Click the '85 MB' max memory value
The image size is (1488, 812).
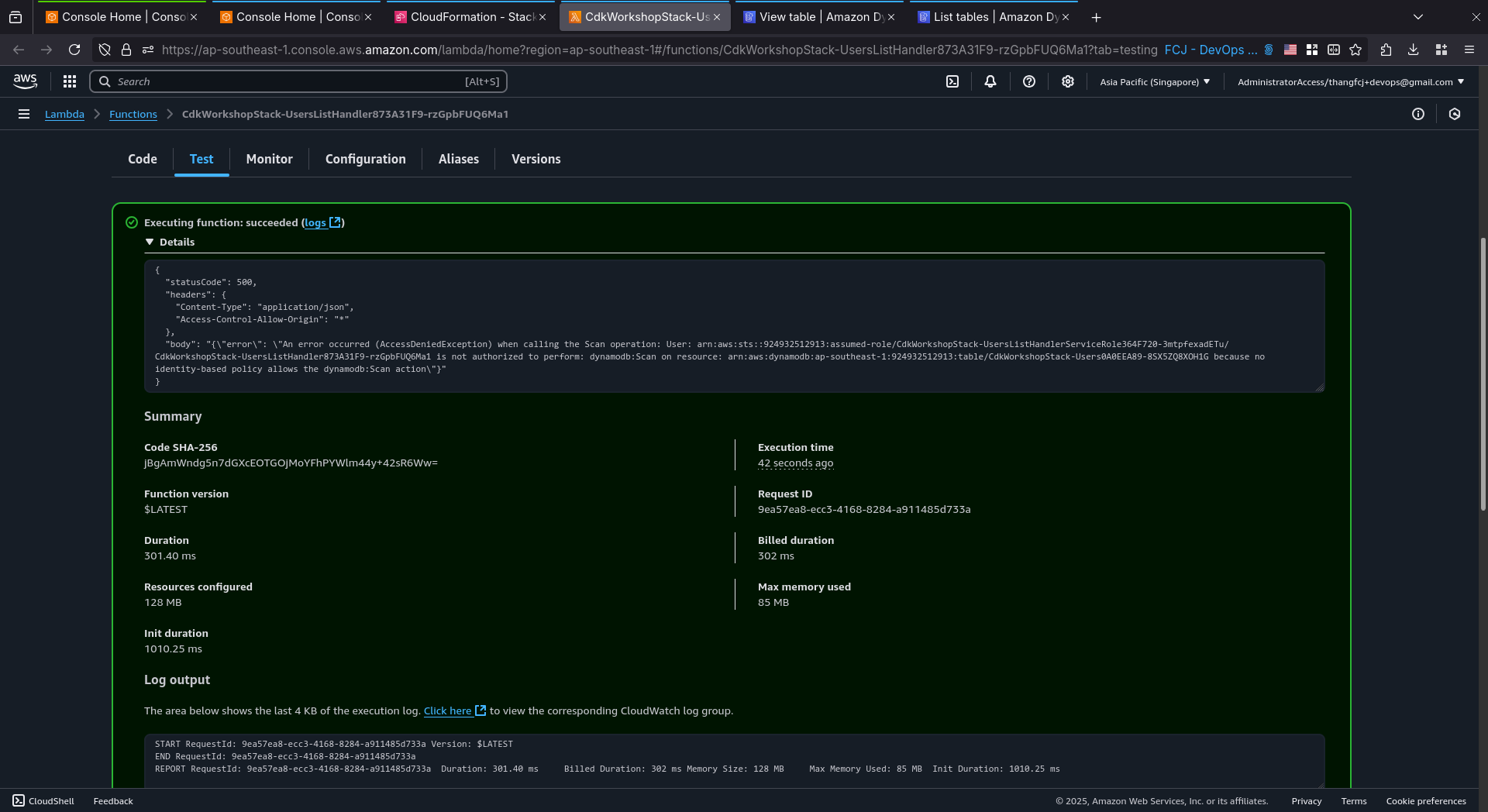pos(773,603)
